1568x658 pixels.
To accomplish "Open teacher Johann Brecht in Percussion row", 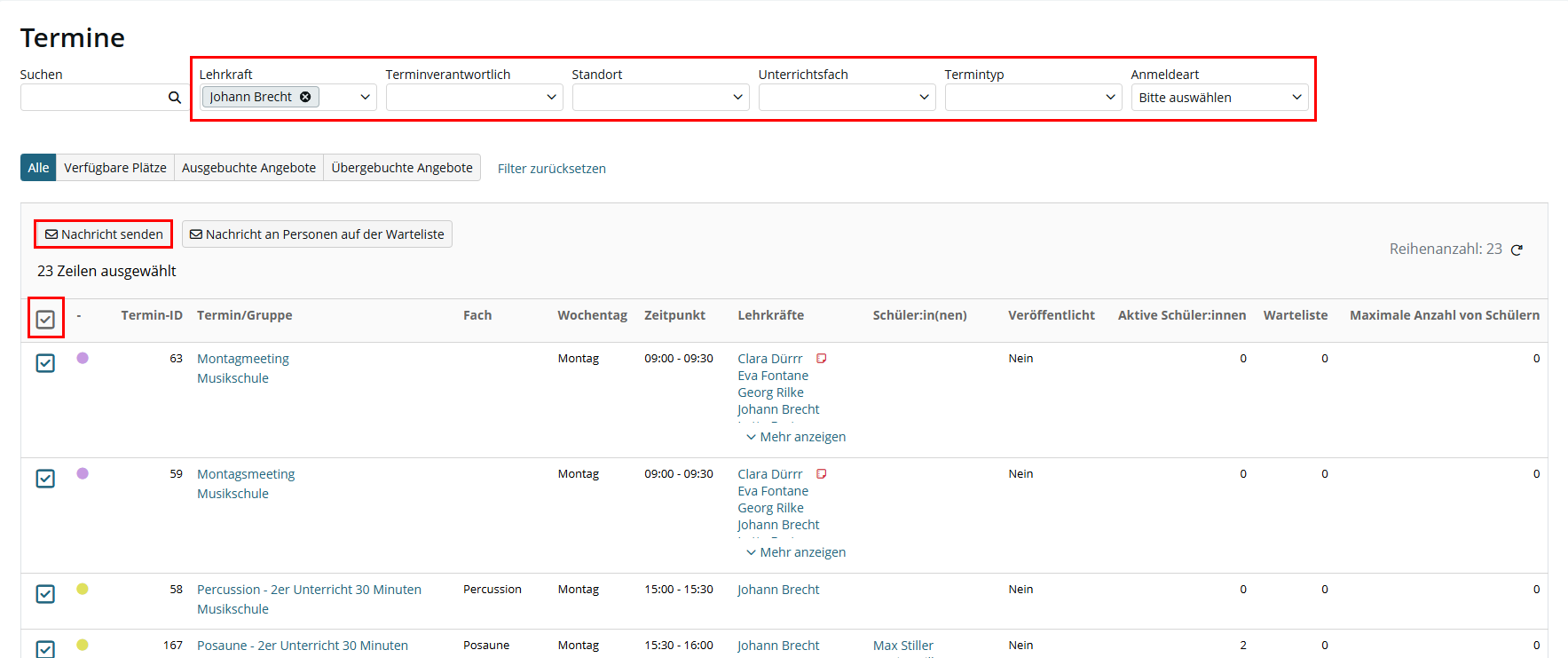I will click(778, 590).
